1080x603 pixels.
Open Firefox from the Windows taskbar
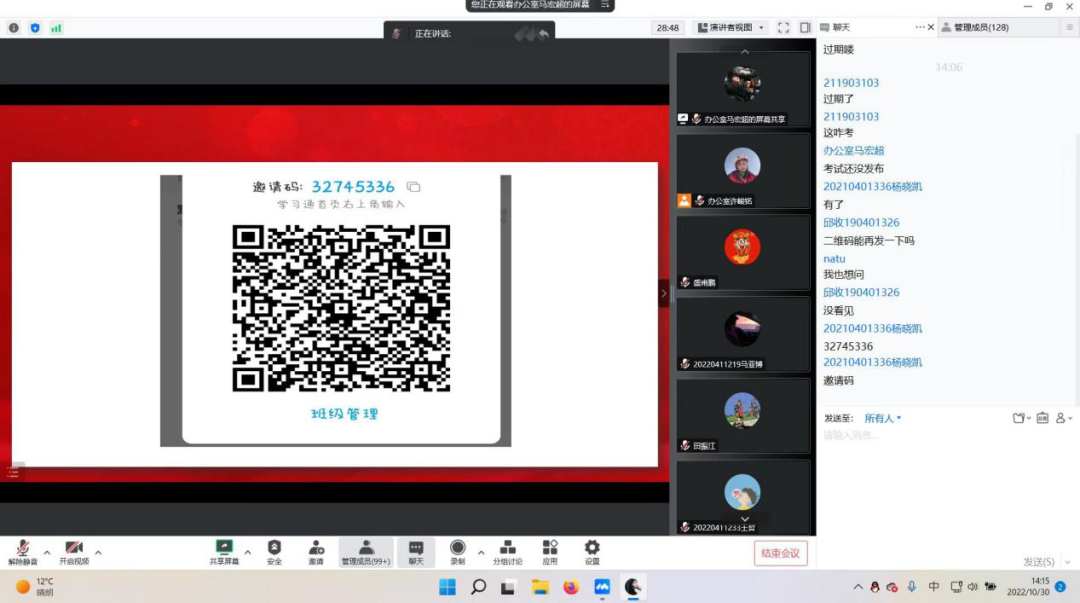(571, 587)
